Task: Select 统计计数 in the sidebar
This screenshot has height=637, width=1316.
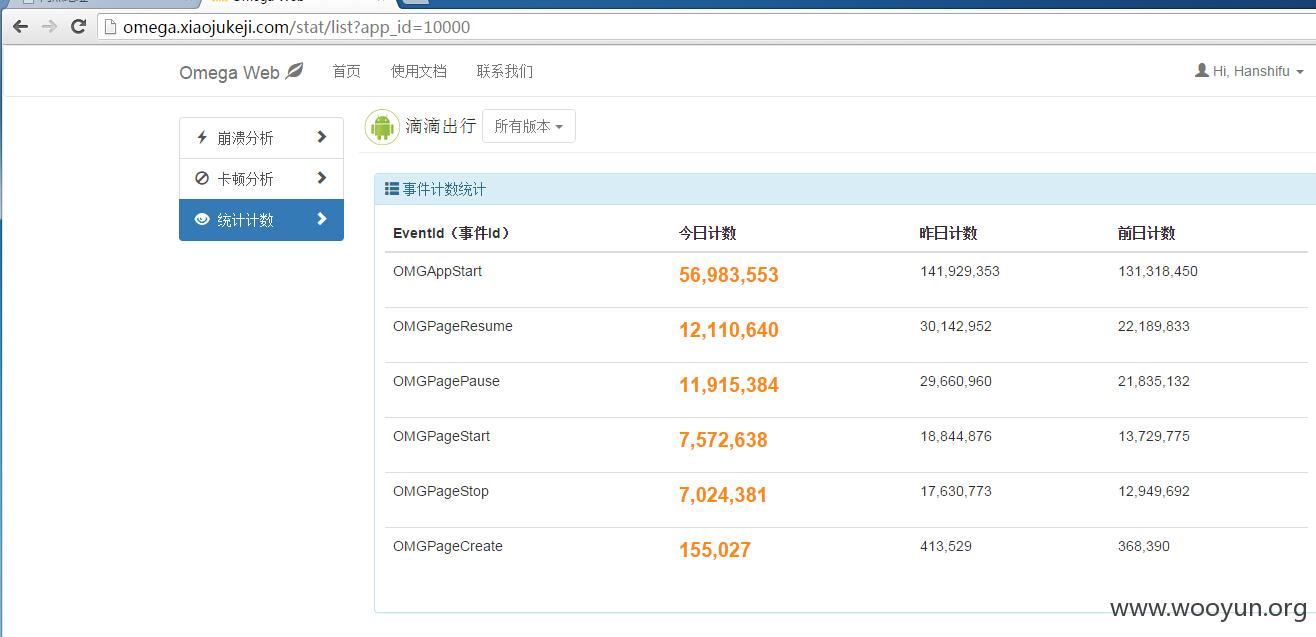Action: tap(261, 220)
